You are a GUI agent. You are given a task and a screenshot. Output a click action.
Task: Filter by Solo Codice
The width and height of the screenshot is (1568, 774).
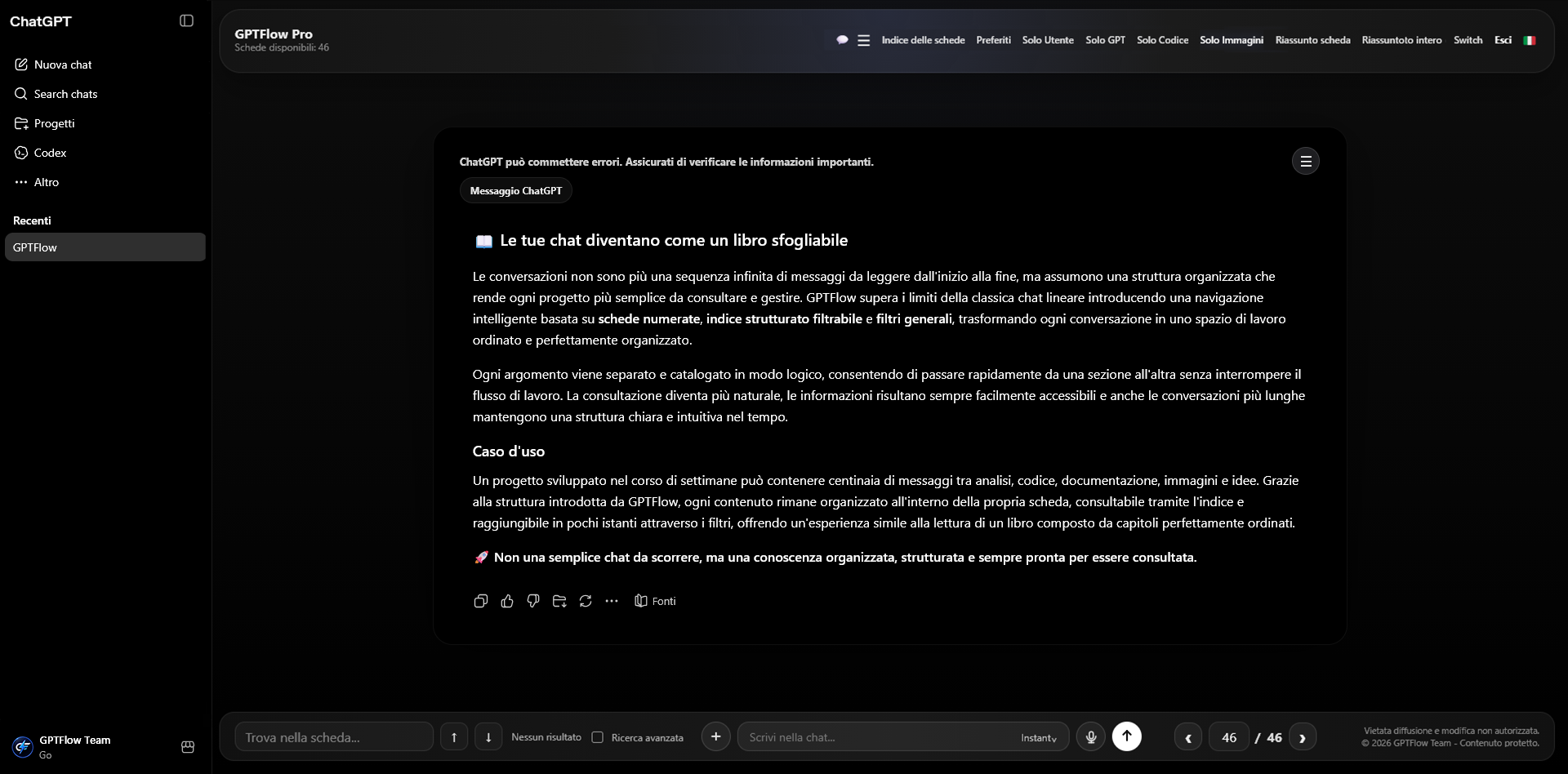pos(1162,40)
